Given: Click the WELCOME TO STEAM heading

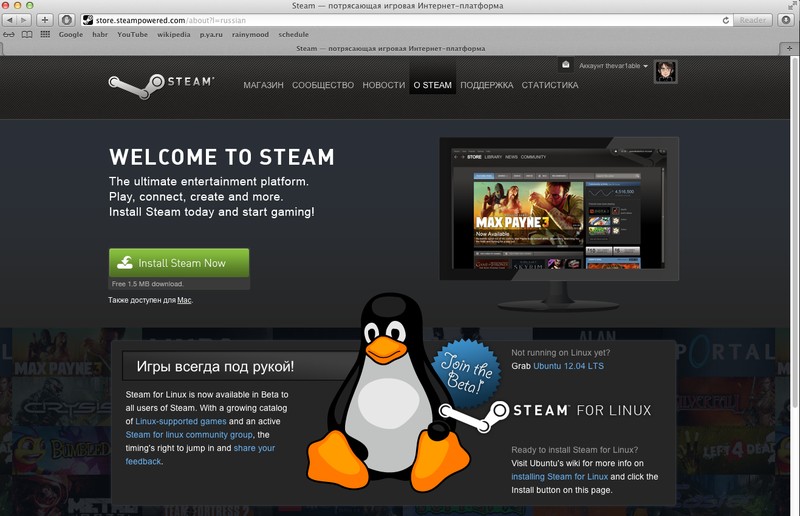Looking at the screenshot, I should coord(222,157).
